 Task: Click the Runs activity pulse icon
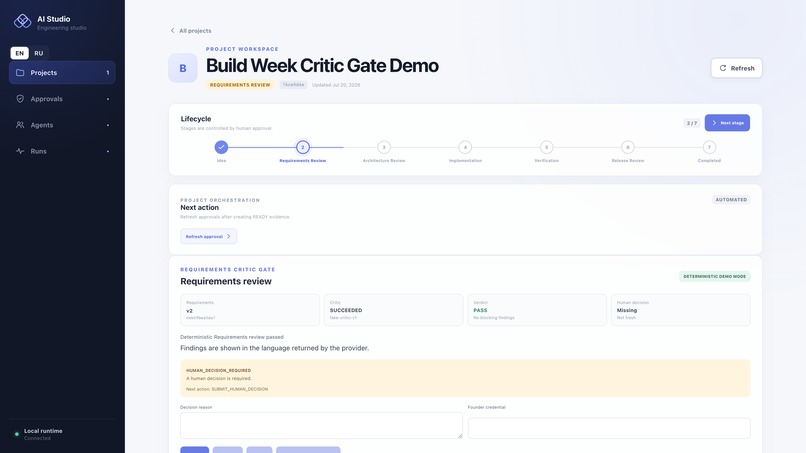click(x=20, y=151)
